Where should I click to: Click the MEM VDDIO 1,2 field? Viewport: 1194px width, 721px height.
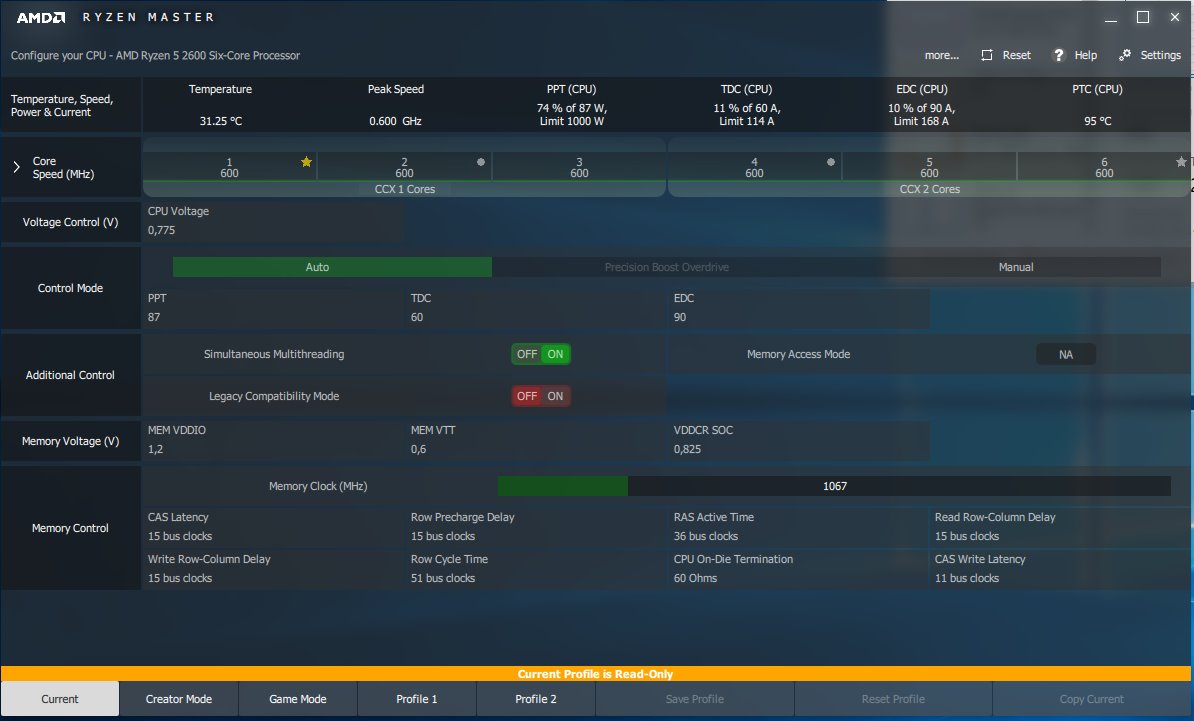[x=274, y=439]
